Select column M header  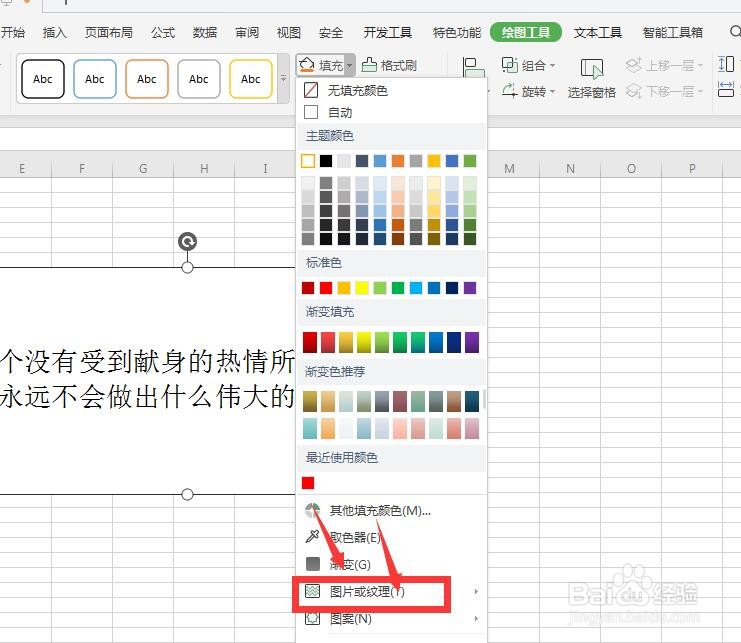tap(509, 169)
